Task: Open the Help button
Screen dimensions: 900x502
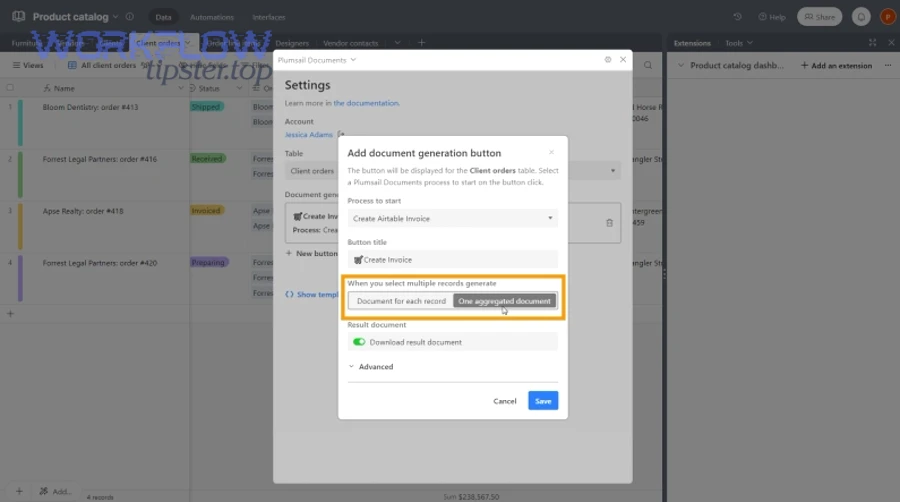Action: tap(772, 17)
